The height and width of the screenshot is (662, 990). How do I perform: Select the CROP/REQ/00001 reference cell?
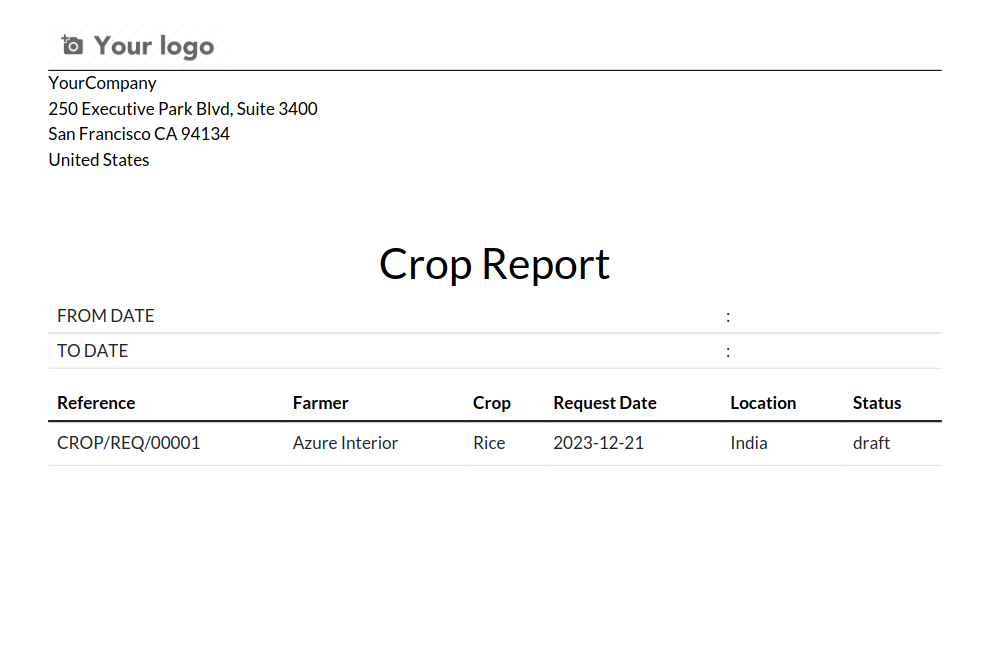[129, 443]
